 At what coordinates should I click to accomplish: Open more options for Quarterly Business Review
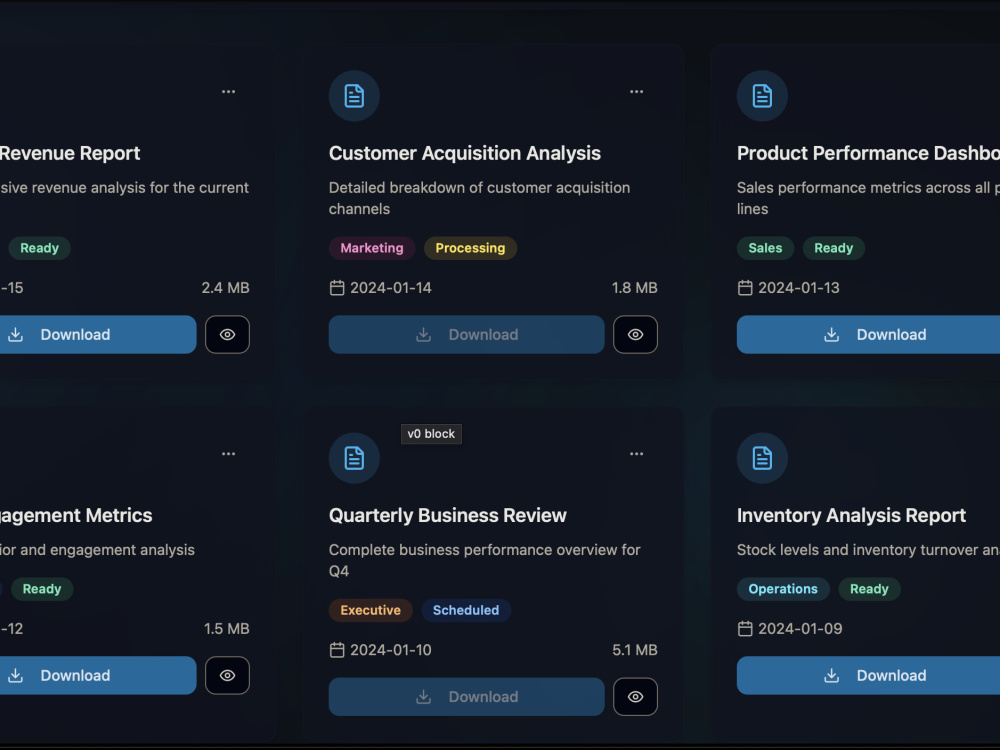(x=636, y=454)
